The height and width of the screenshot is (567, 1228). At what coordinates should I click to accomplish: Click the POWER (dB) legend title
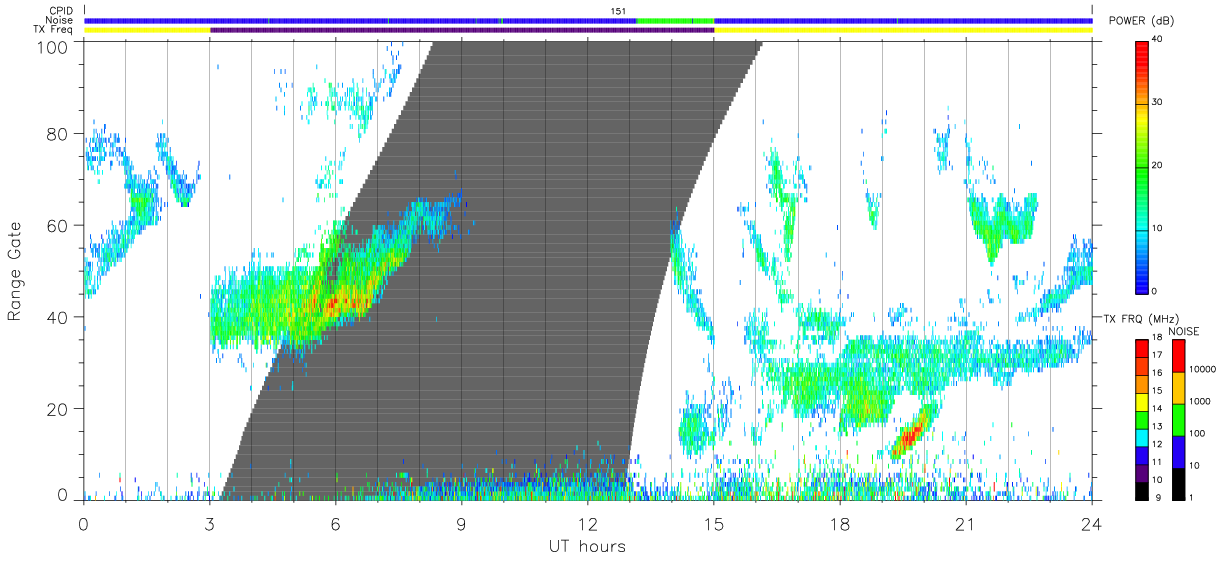point(1142,21)
